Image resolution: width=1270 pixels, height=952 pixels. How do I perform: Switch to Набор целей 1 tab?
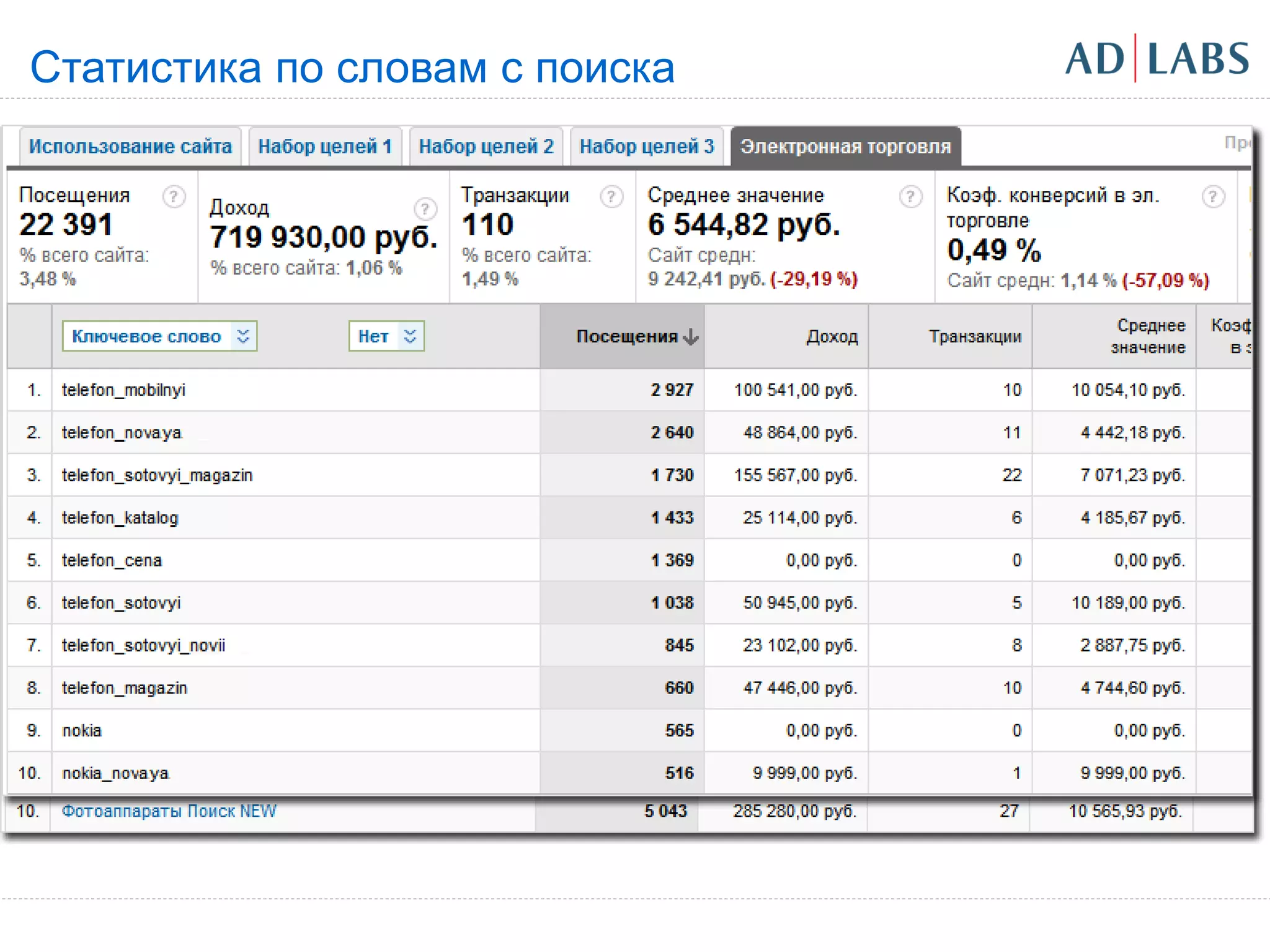coord(325,147)
